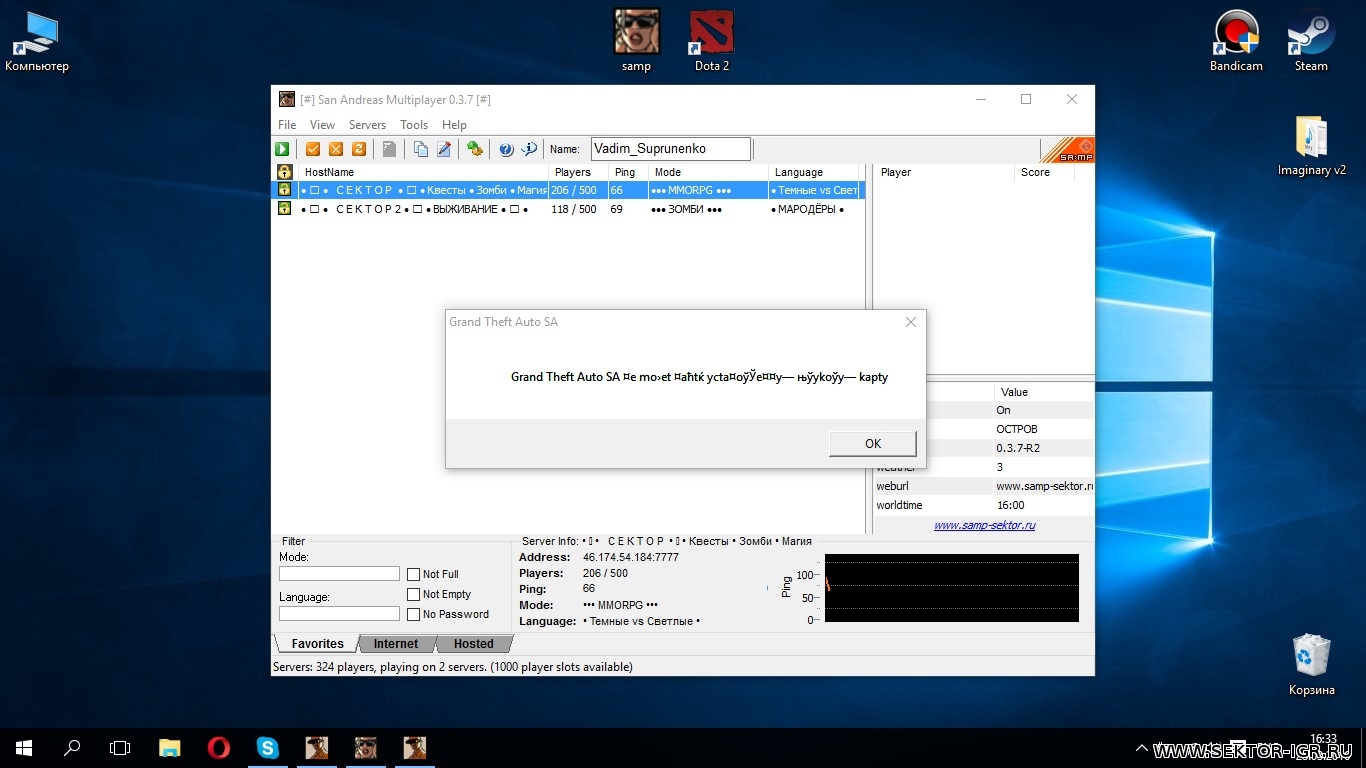Sort servers by the Players column header
Image resolution: width=1366 pixels, height=768 pixels.
click(578, 172)
